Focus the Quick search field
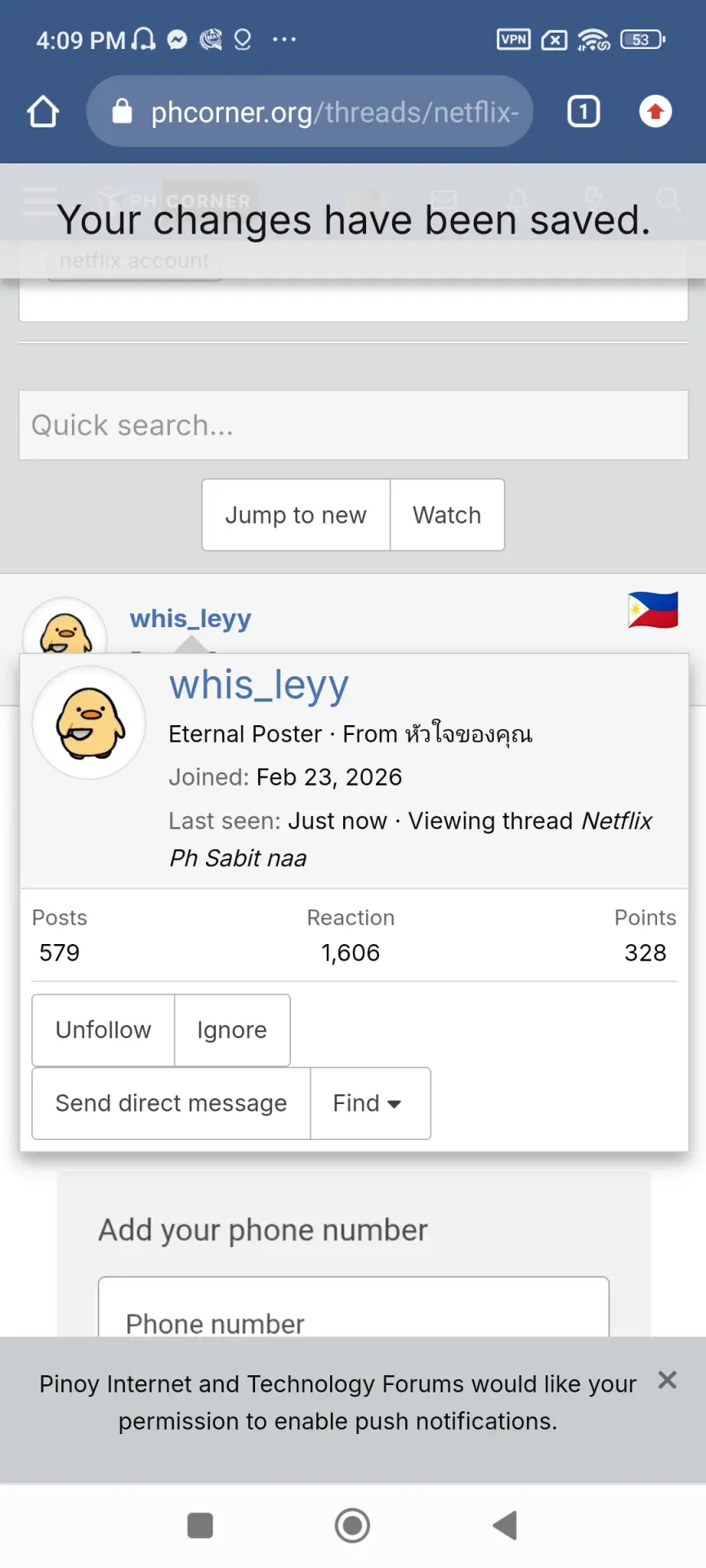This screenshot has height=1568, width=706. pyautogui.click(x=353, y=425)
